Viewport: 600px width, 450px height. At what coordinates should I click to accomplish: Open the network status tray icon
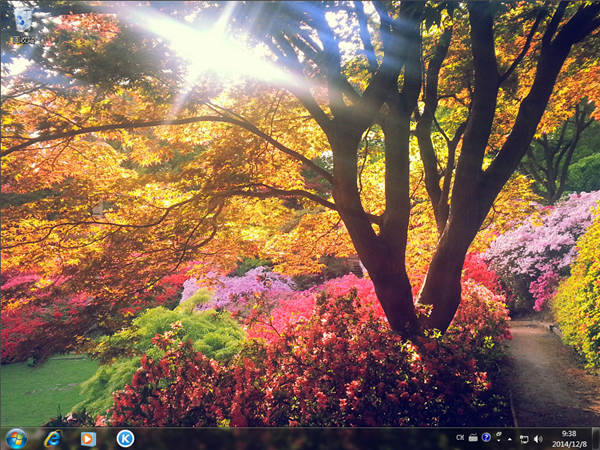tap(523, 439)
